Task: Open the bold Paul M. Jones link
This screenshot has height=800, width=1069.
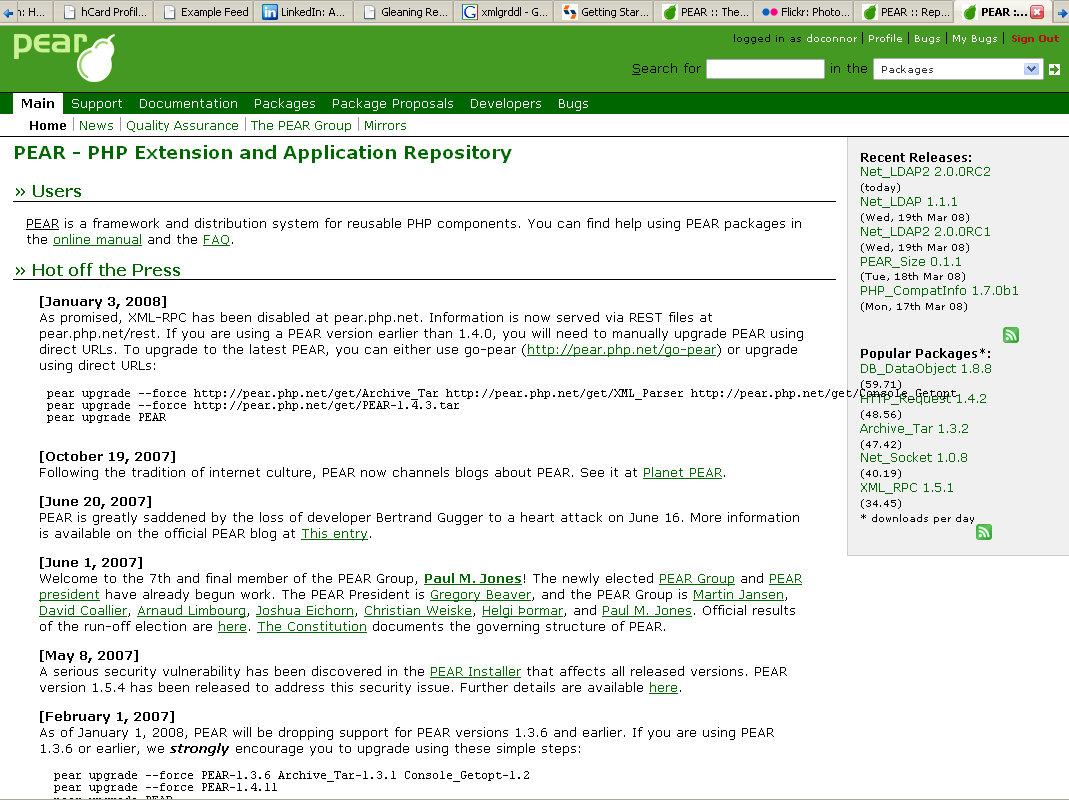Action: click(x=472, y=578)
